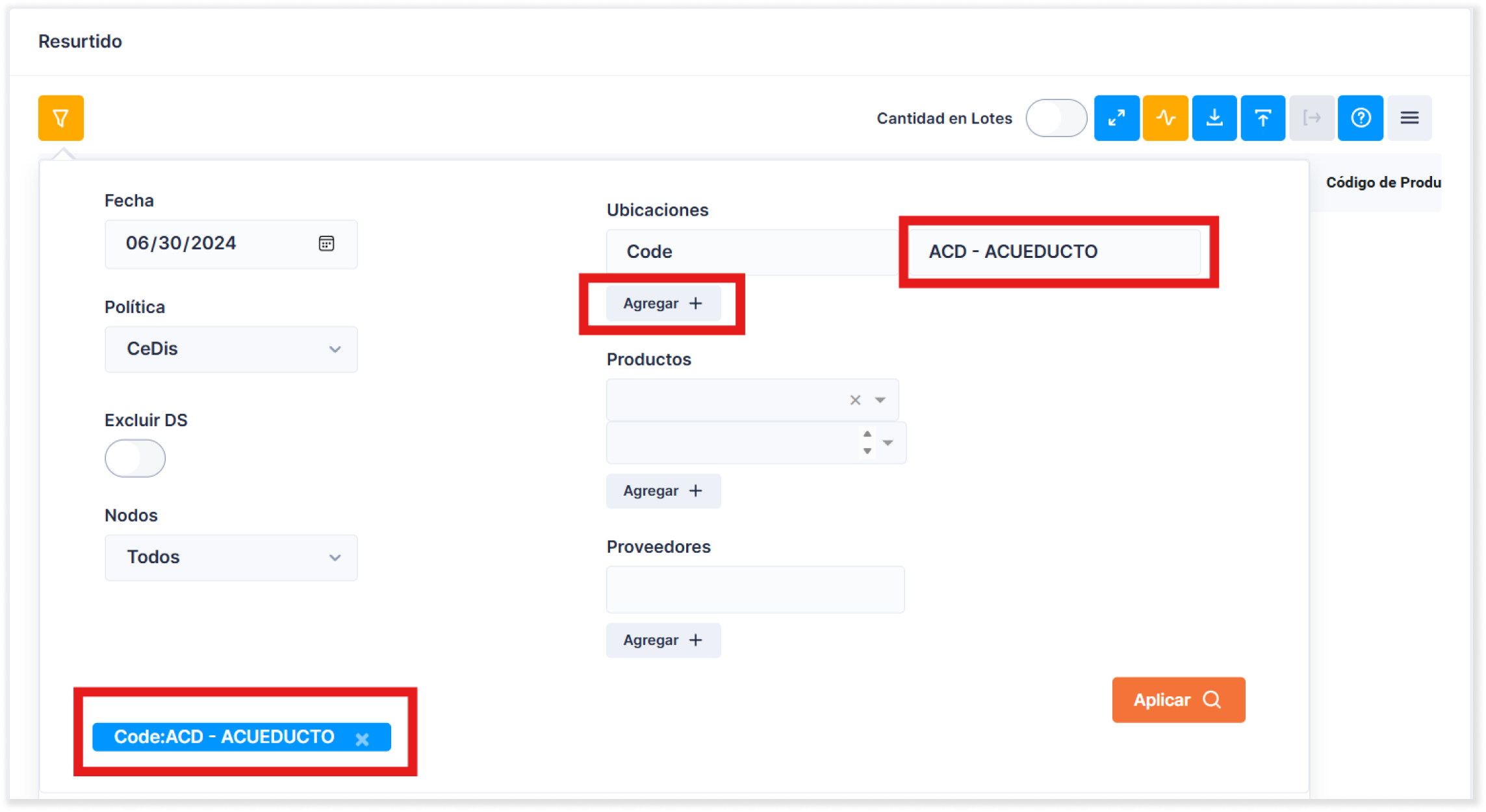Image resolution: width=1486 pixels, height=812 pixels.
Task: Click the download arrow icon
Action: pos(1214,118)
